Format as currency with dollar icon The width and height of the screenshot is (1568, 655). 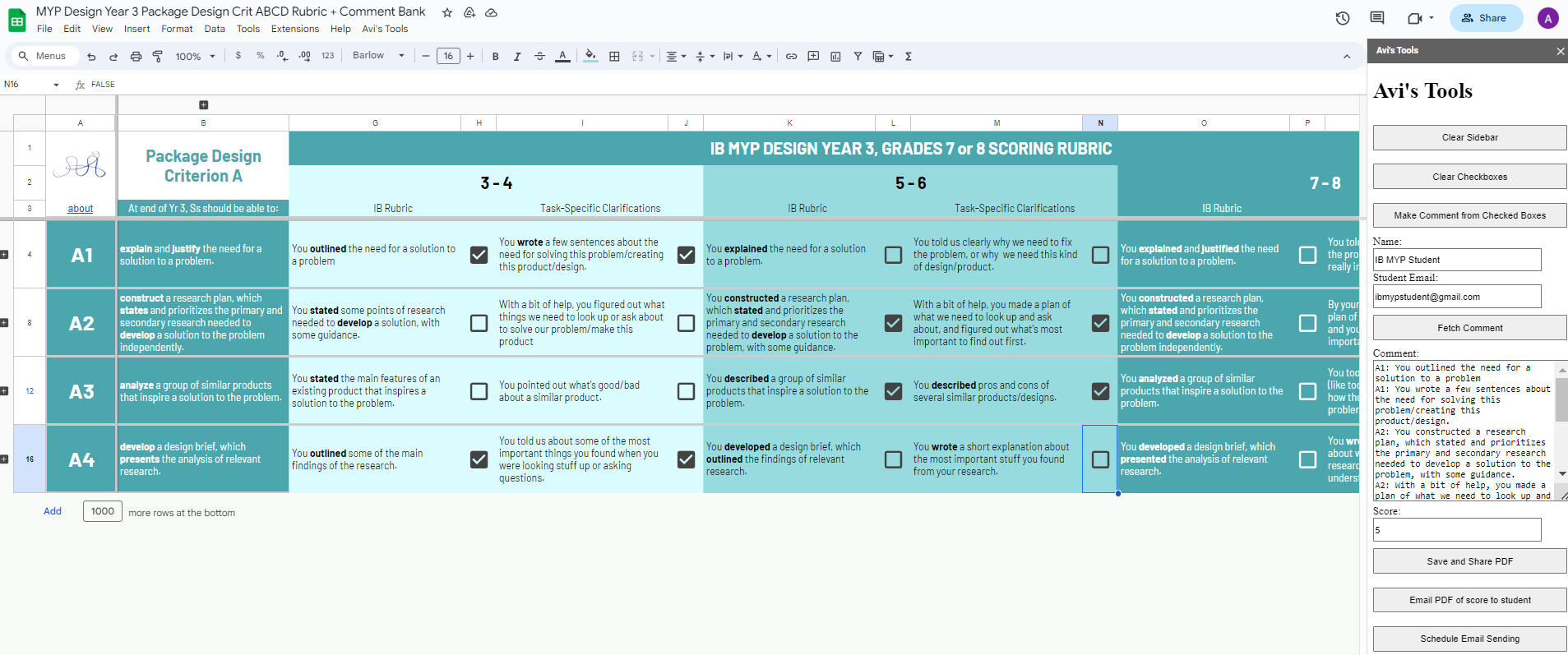click(x=238, y=56)
